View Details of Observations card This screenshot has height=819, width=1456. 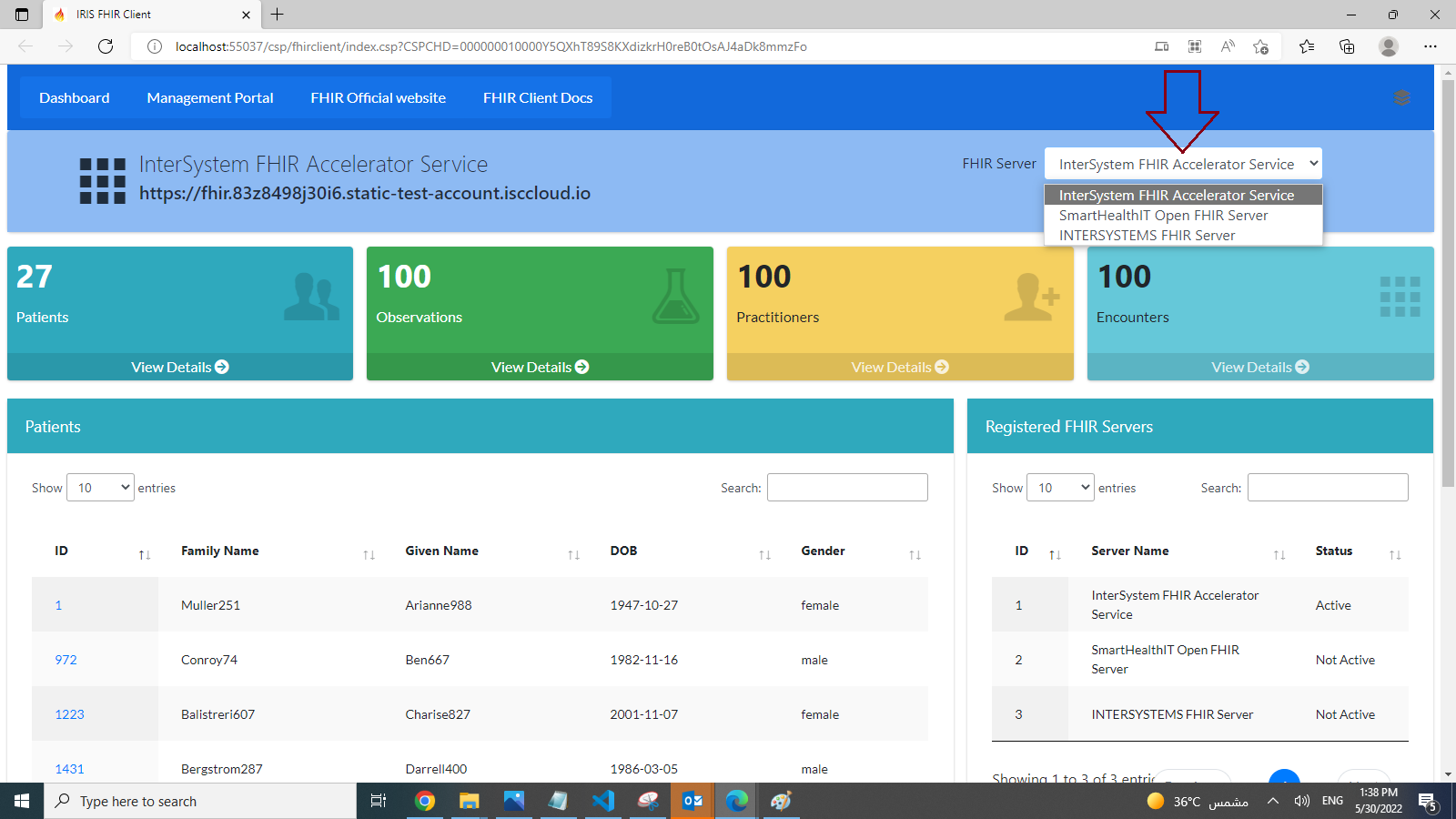pos(540,367)
